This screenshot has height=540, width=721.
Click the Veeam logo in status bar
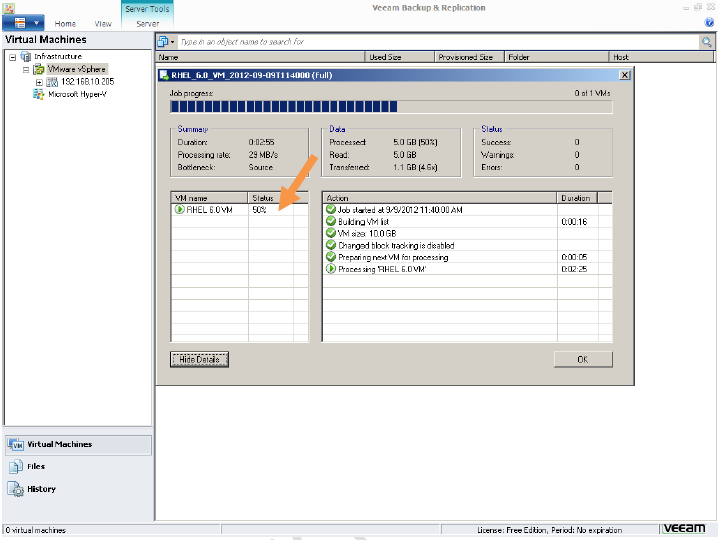684,529
